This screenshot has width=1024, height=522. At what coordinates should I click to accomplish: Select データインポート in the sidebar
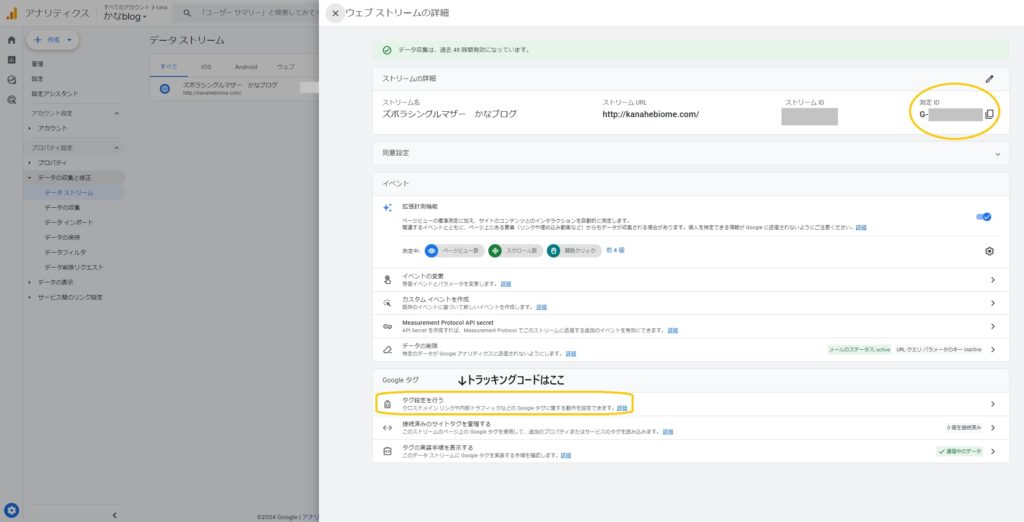69,222
